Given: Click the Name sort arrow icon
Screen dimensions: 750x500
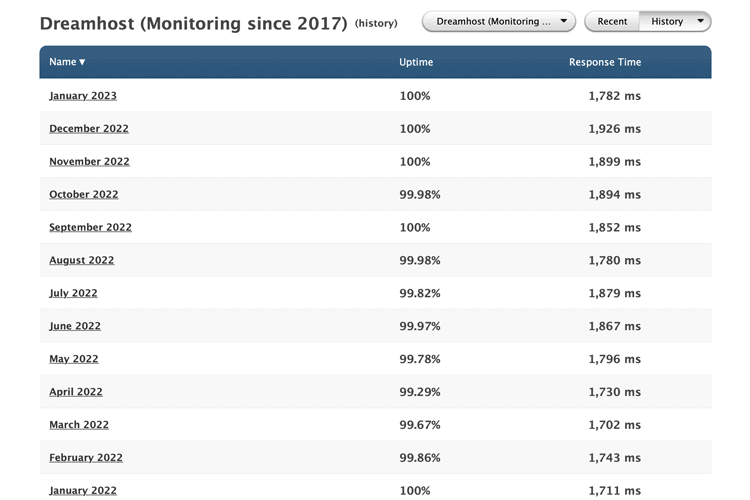Looking at the screenshot, I should pyautogui.click(x=82, y=62).
